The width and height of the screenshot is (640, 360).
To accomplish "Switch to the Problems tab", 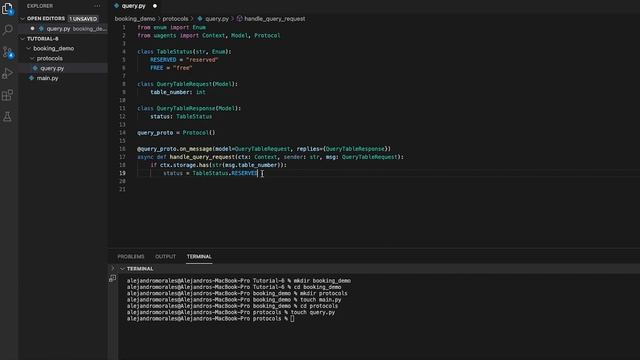I will click(x=131, y=256).
